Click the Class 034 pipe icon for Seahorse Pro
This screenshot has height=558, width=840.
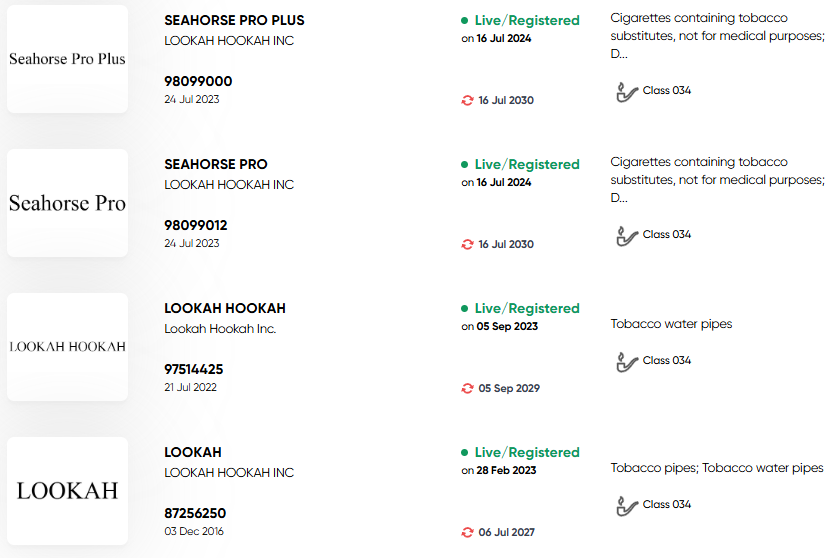click(x=626, y=236)
